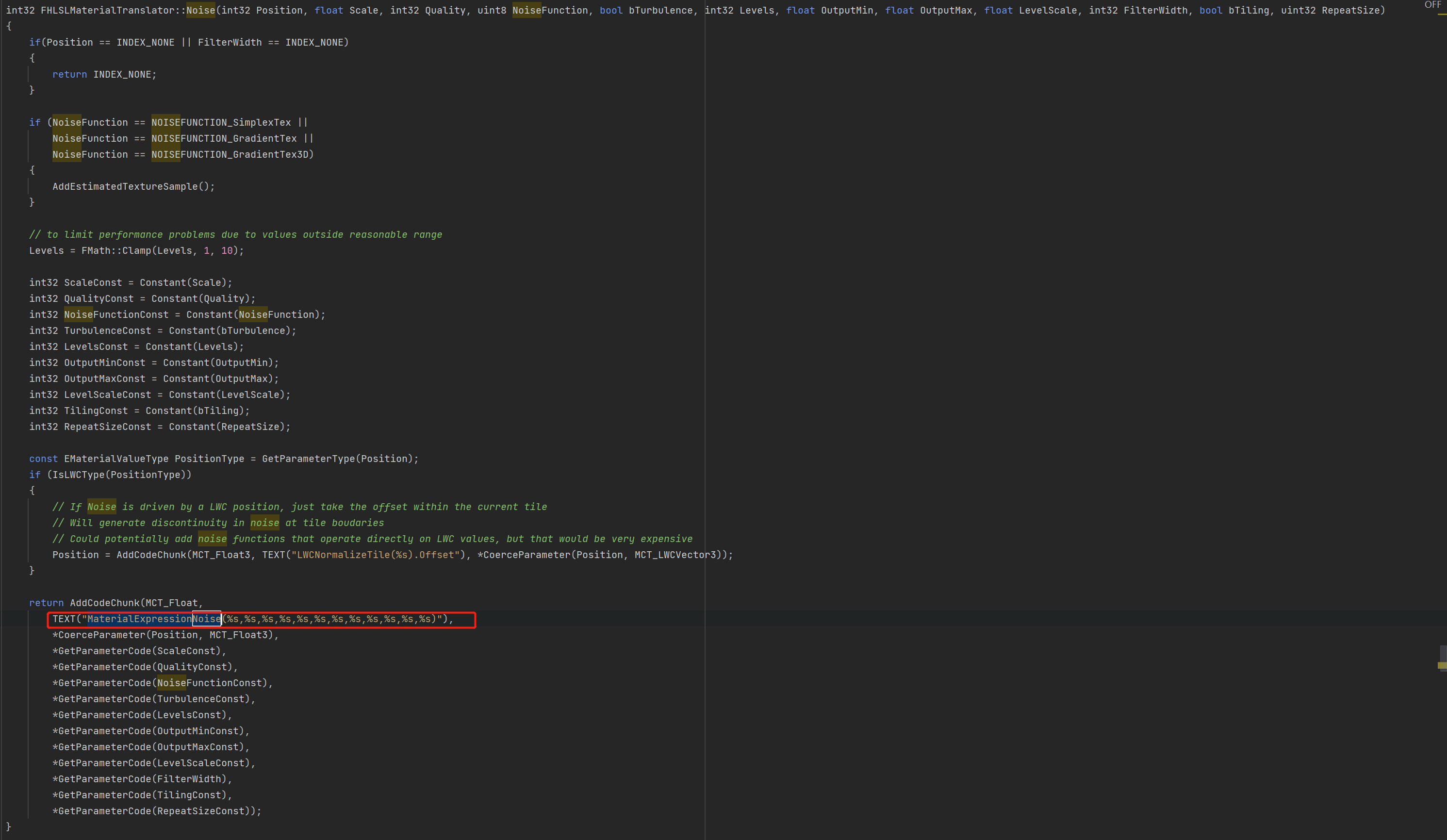Click MCT_LWCVector3 in CoerceParameter call
Screen dimensions: 1447x840
(674, 555)
